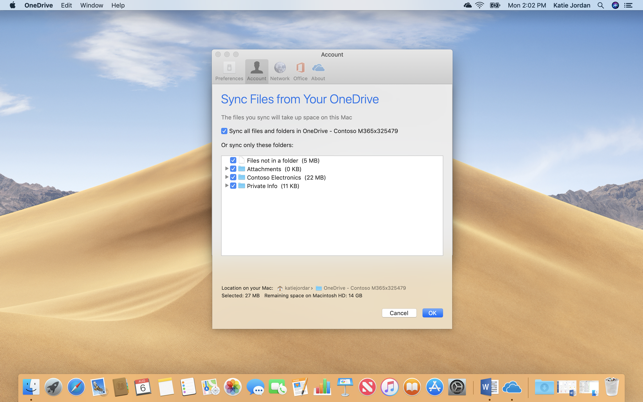Launch Safari from the Dock
643x402 pixels.
click(76, 387)
